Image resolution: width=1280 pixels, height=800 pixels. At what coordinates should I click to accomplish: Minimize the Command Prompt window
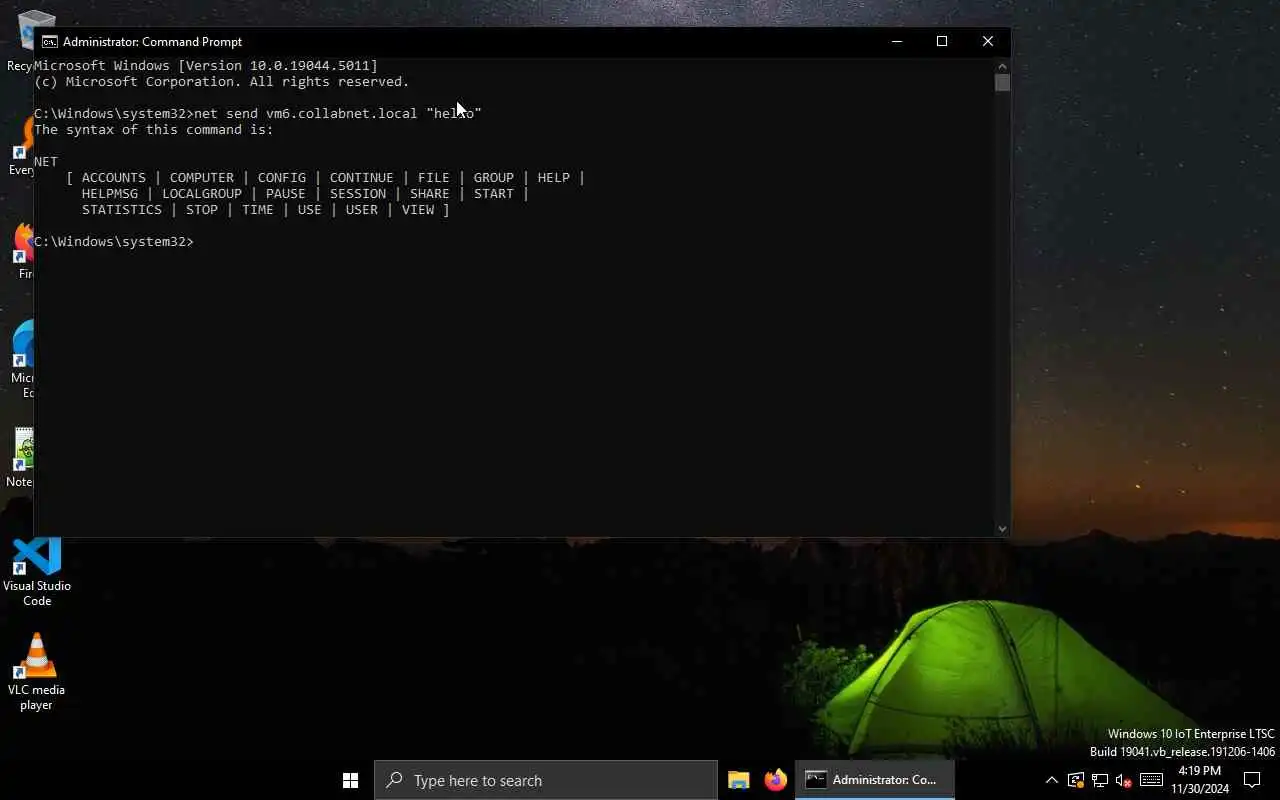[x=897, y=41]
